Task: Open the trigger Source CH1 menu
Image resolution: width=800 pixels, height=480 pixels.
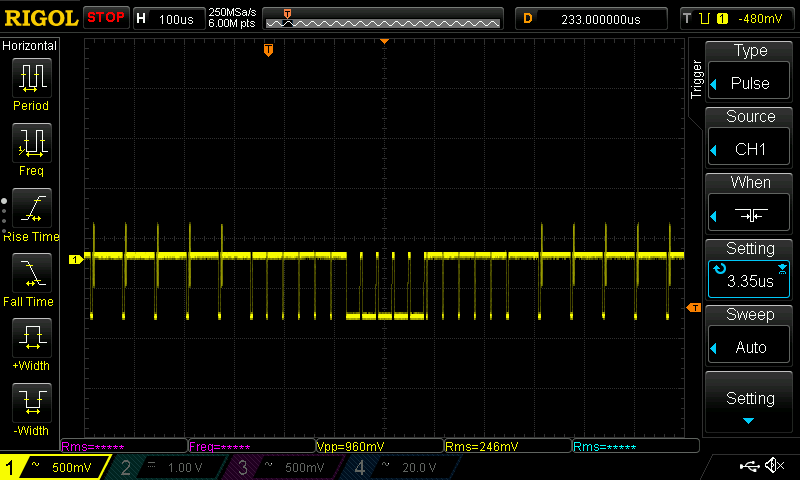Action: [x=750, y=138]
